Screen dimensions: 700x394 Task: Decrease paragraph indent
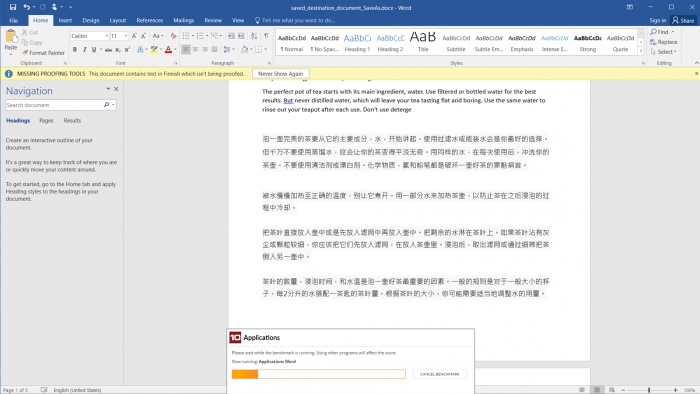pos(231,36)
